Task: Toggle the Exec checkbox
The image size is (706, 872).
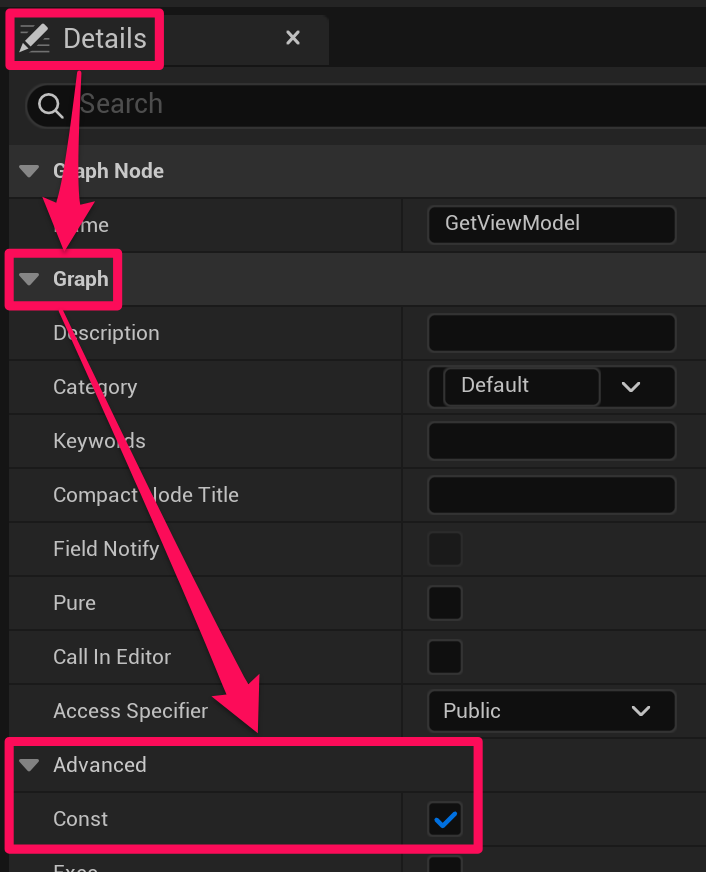Action: (x=445, y=864)
